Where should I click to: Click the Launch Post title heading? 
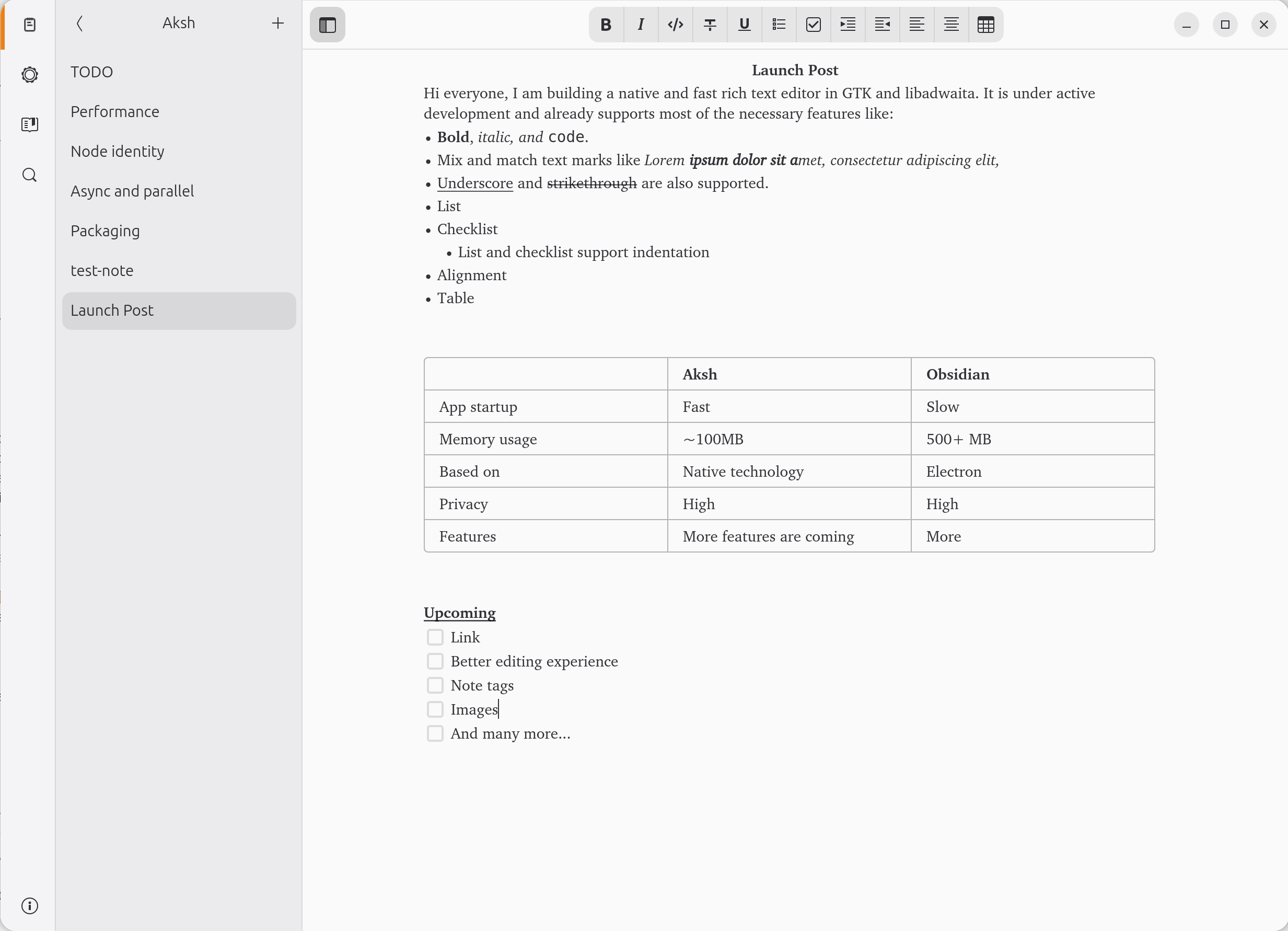pos(795,71)
